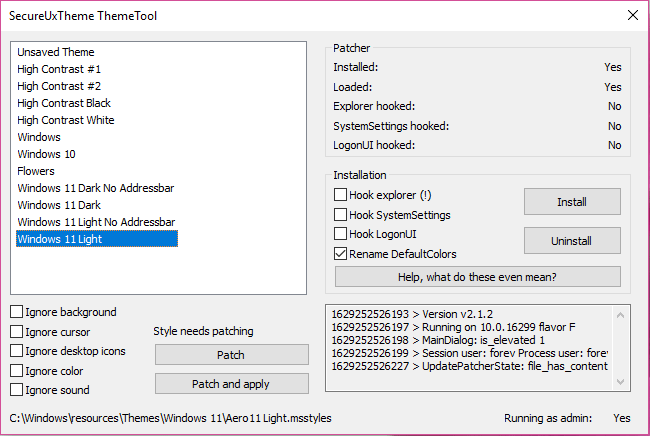Select High Contrast White theme
650x436 pixels.
tap(66, 120)
